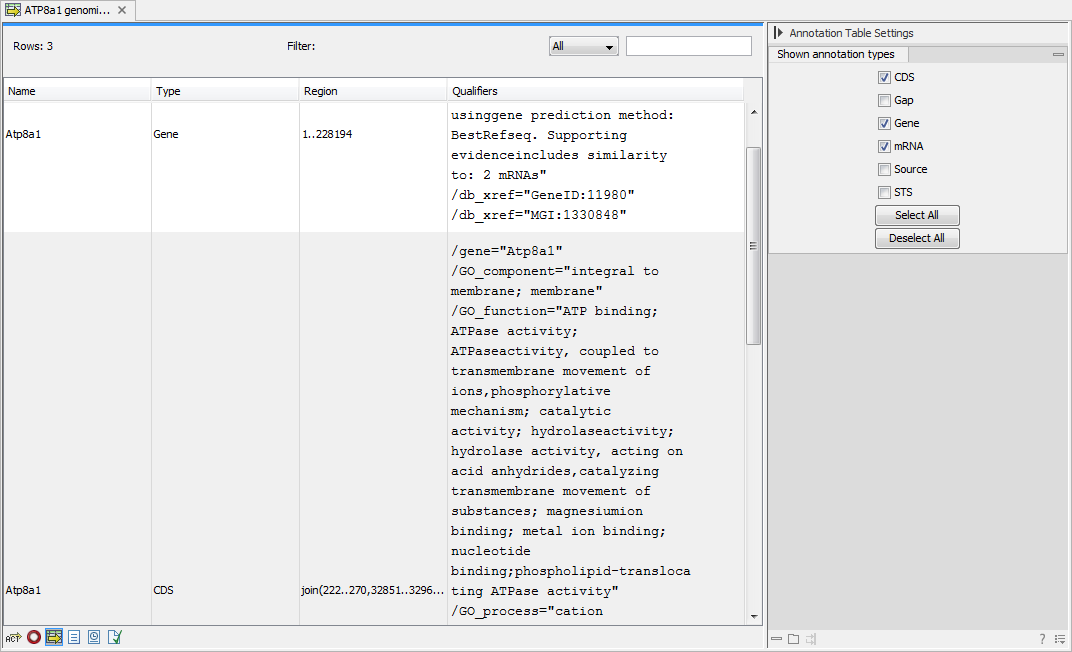Close the ATP8a1 genomic tab
The width and height of the screenshot is (1072, 652).
(123, 11)
